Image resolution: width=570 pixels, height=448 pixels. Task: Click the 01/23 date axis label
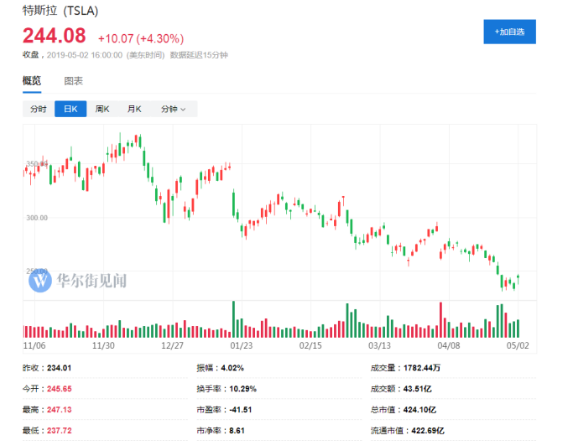241,345
